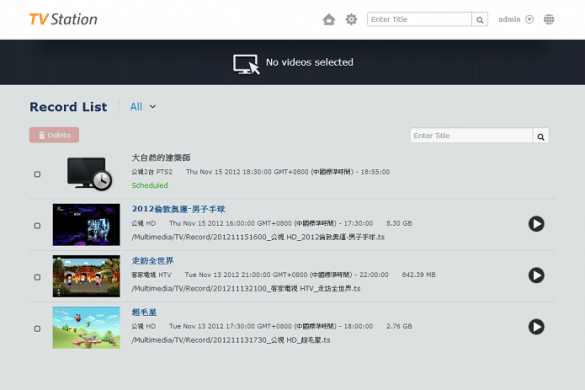Click the admin username text

[x=509, y=19]
